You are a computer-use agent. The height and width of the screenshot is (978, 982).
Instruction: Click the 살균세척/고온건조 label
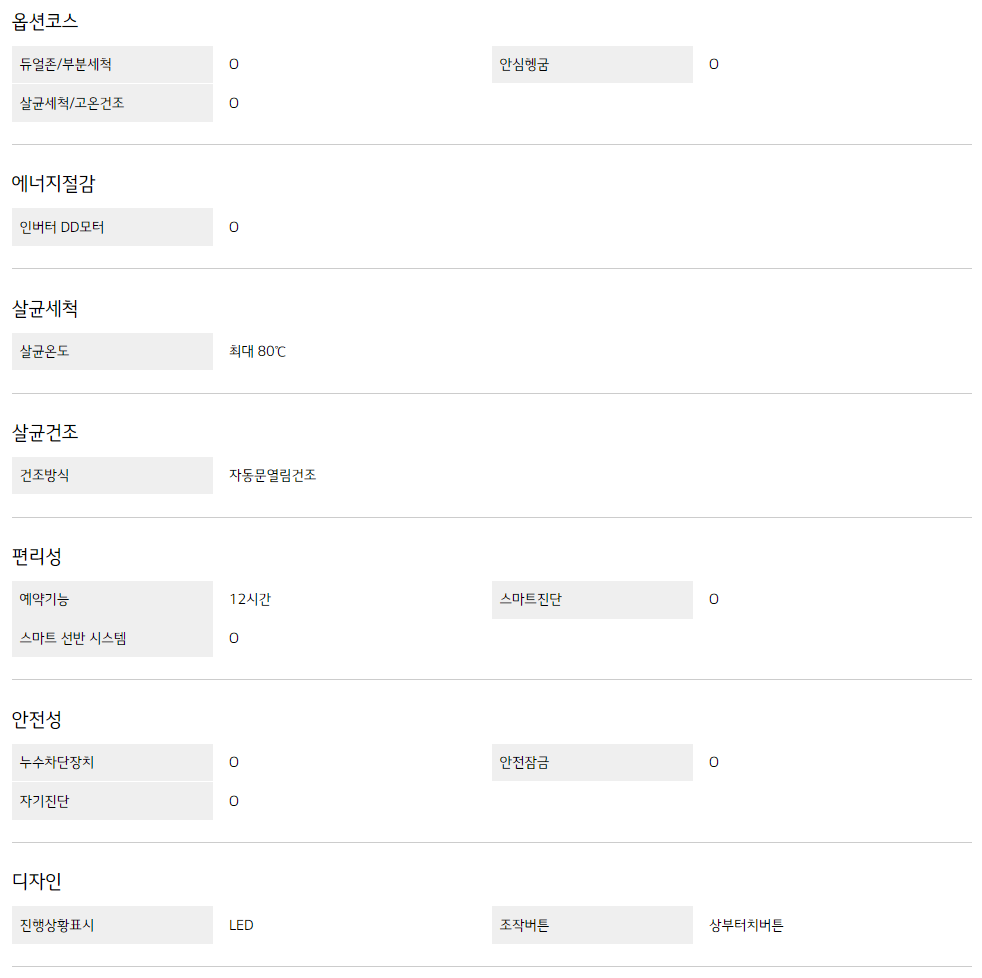[x=72, y=103]
